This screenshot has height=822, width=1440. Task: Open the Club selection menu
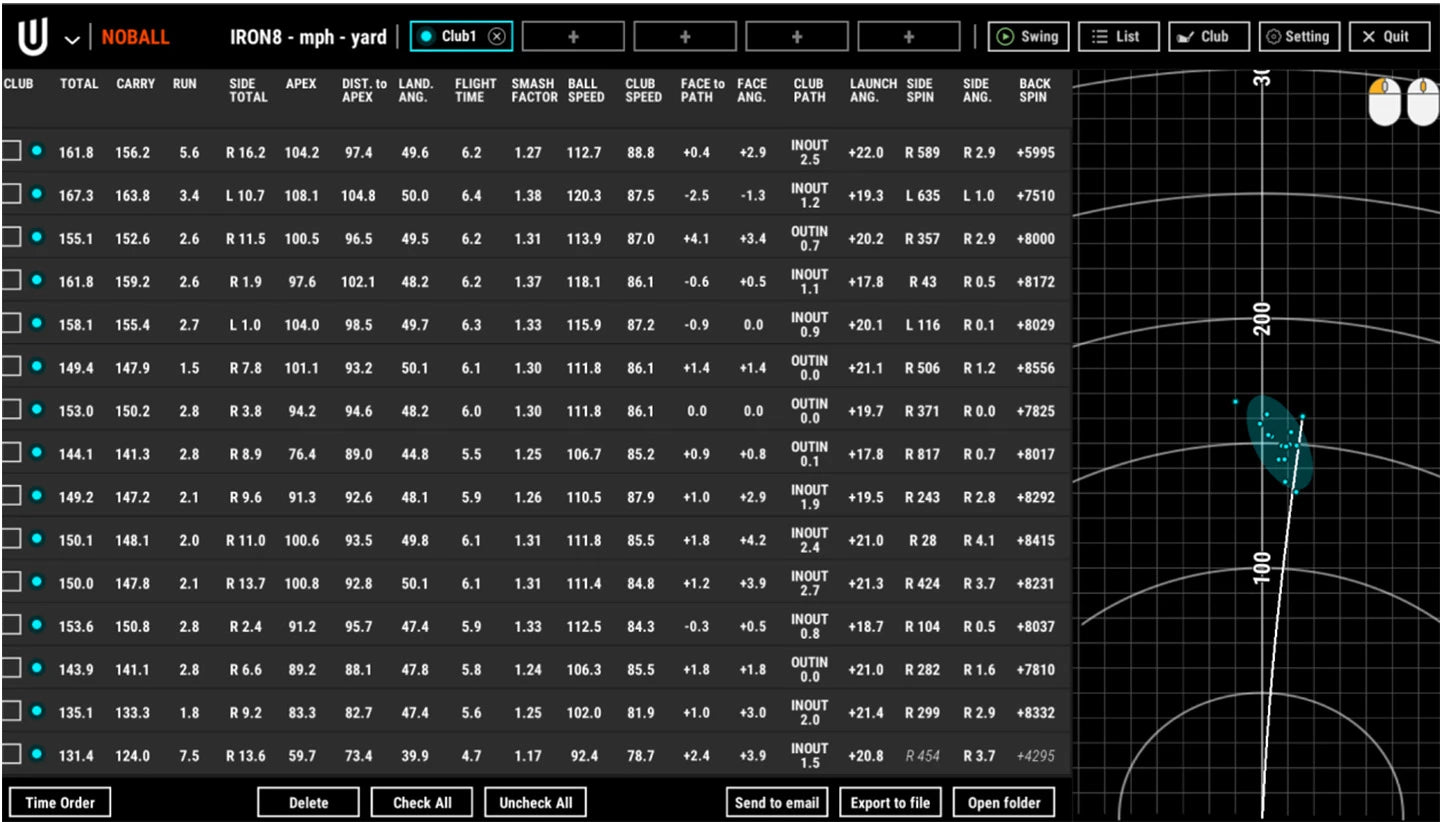coord(1208,37)
